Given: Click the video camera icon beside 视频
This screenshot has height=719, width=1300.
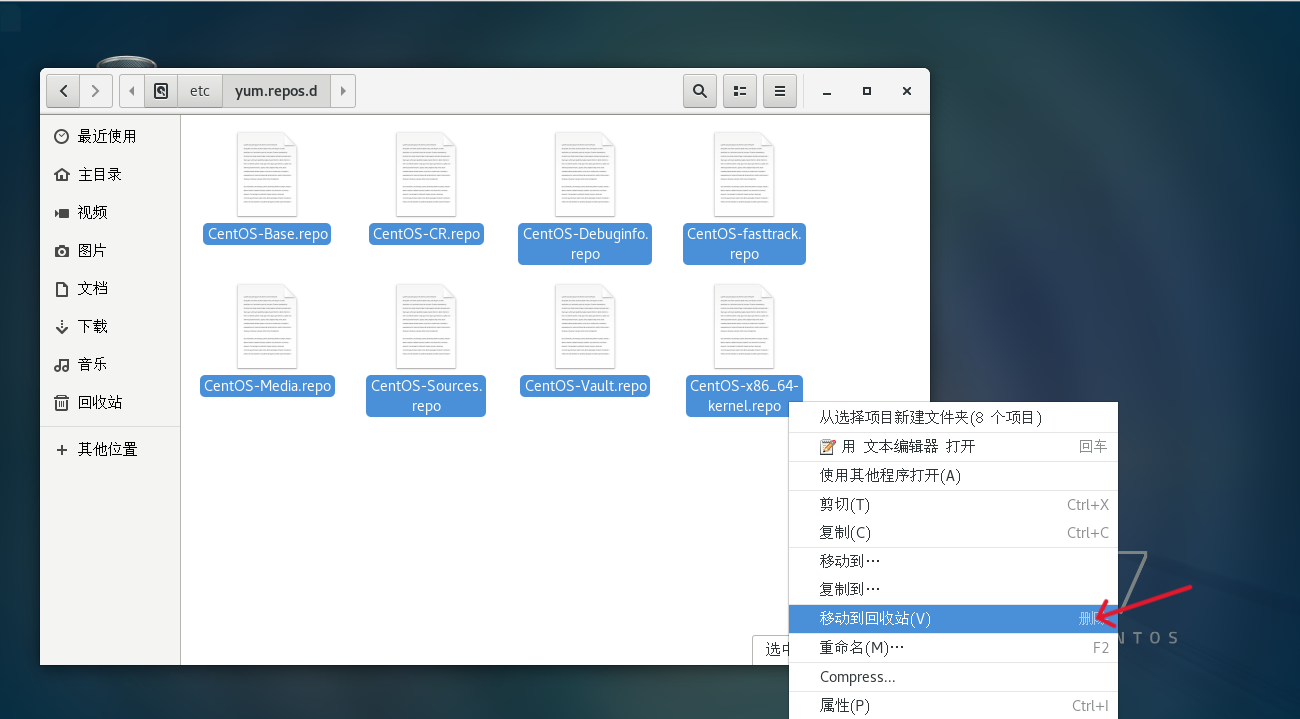Looking at the screenshot, I should (x=62, y=212).
